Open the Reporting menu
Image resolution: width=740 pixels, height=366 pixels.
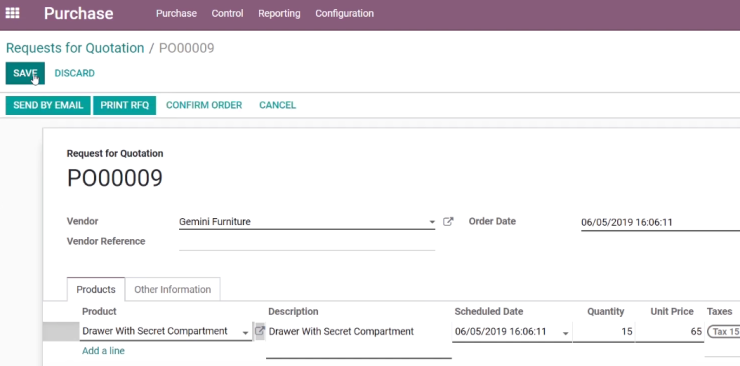pyautogui.click(x=279, y=14)
